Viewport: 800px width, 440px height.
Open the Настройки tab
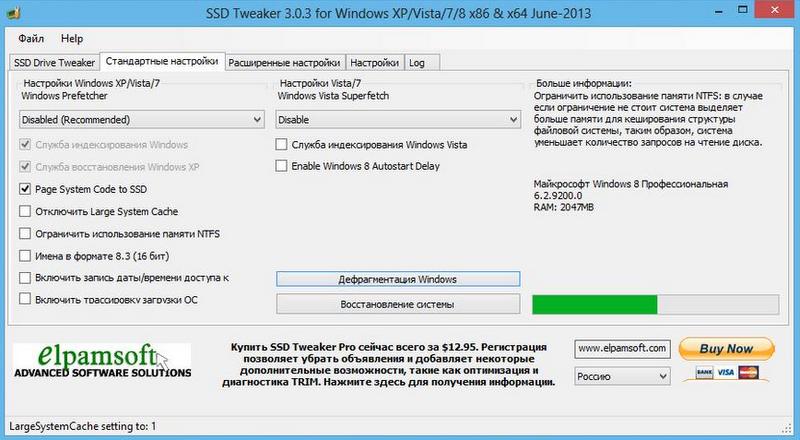(374, 63)
